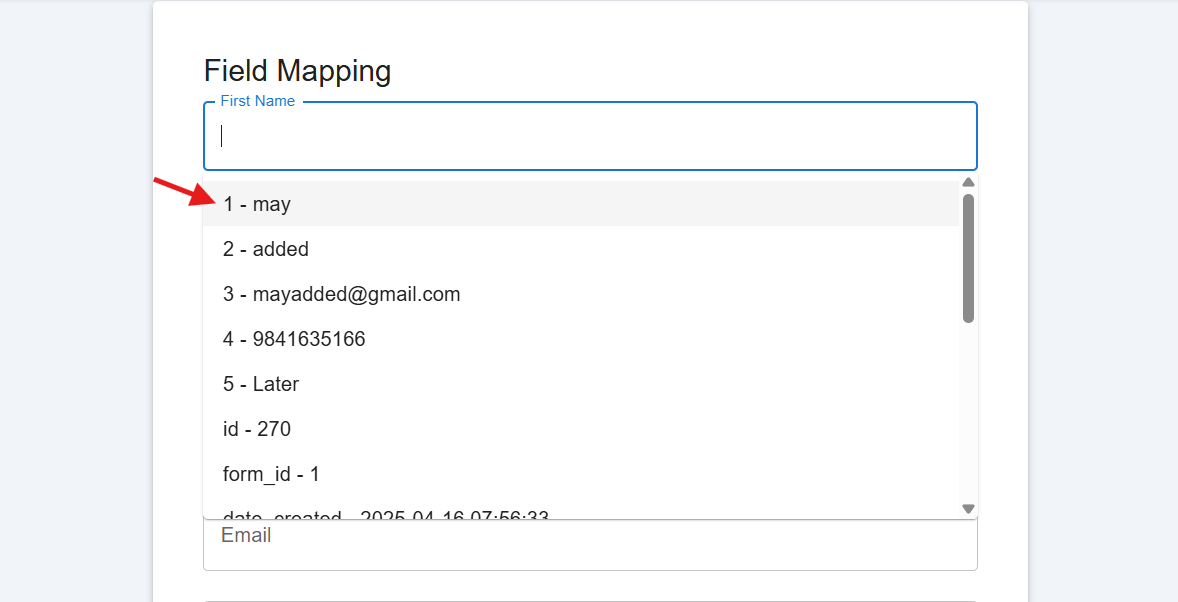Screen dimensions: 1178x602
Task: Choose the "5 - Later" option
Action: click(x=581, y=384)
